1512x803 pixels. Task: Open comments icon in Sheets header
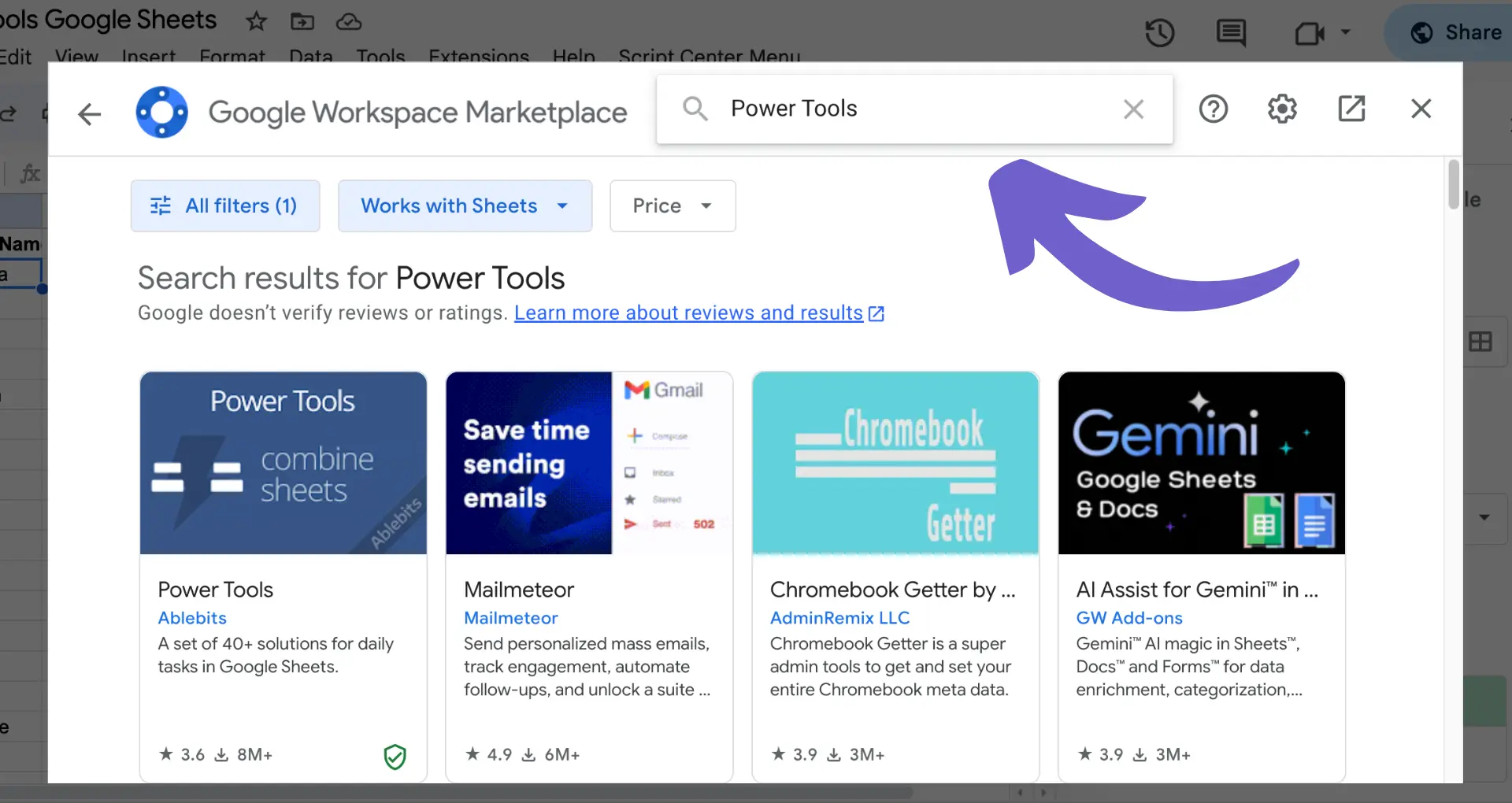point(1231,33)
